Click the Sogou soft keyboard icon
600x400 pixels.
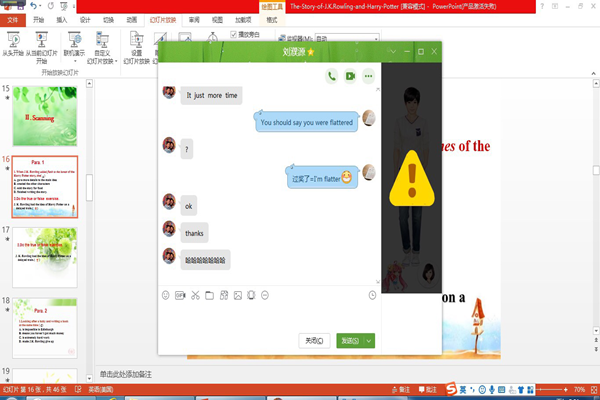coord(502,390)
